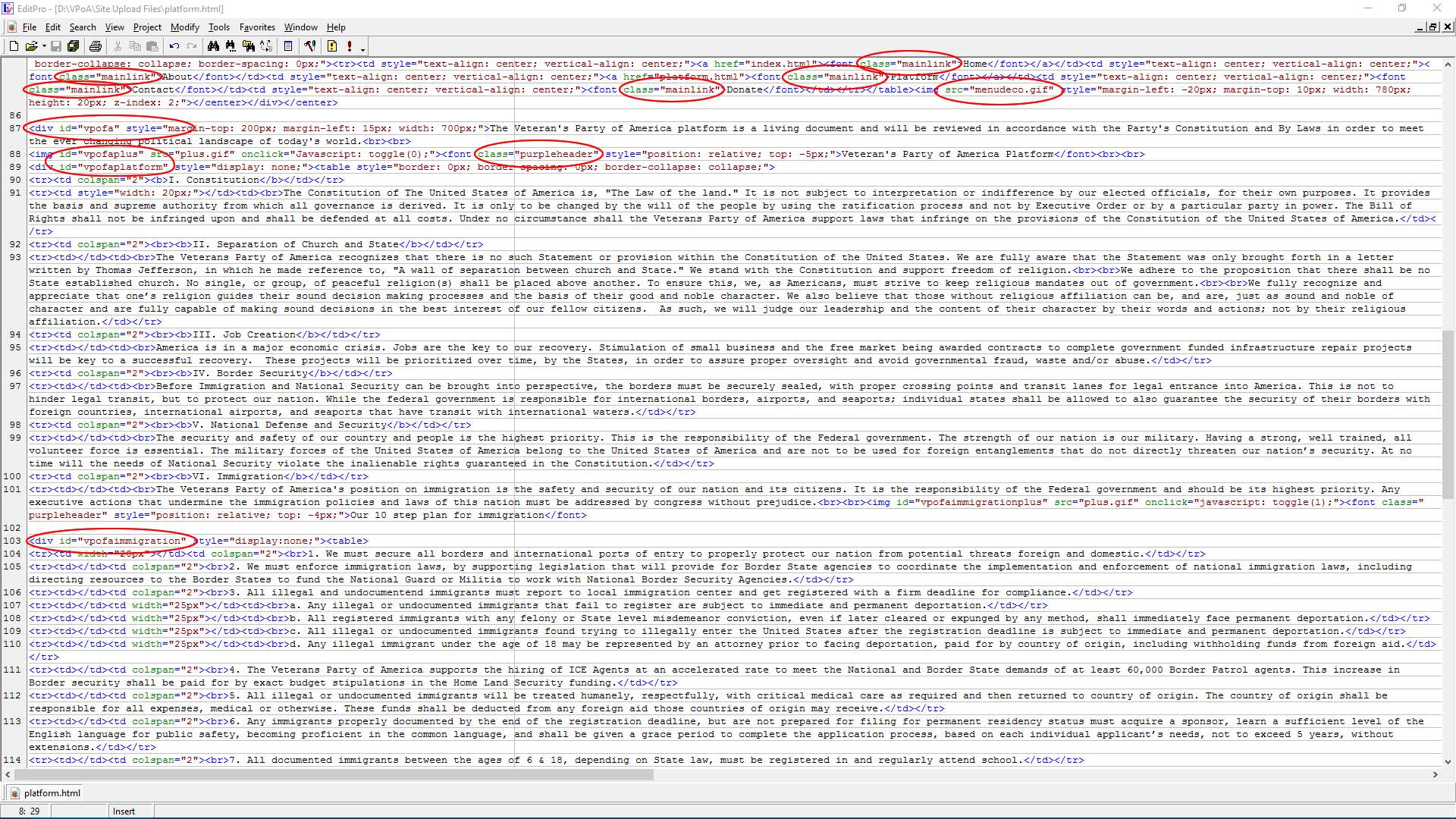Viewport: 1456px width, 819px height.
Task: Open the Favorites menu
Action: click(257, 27)
